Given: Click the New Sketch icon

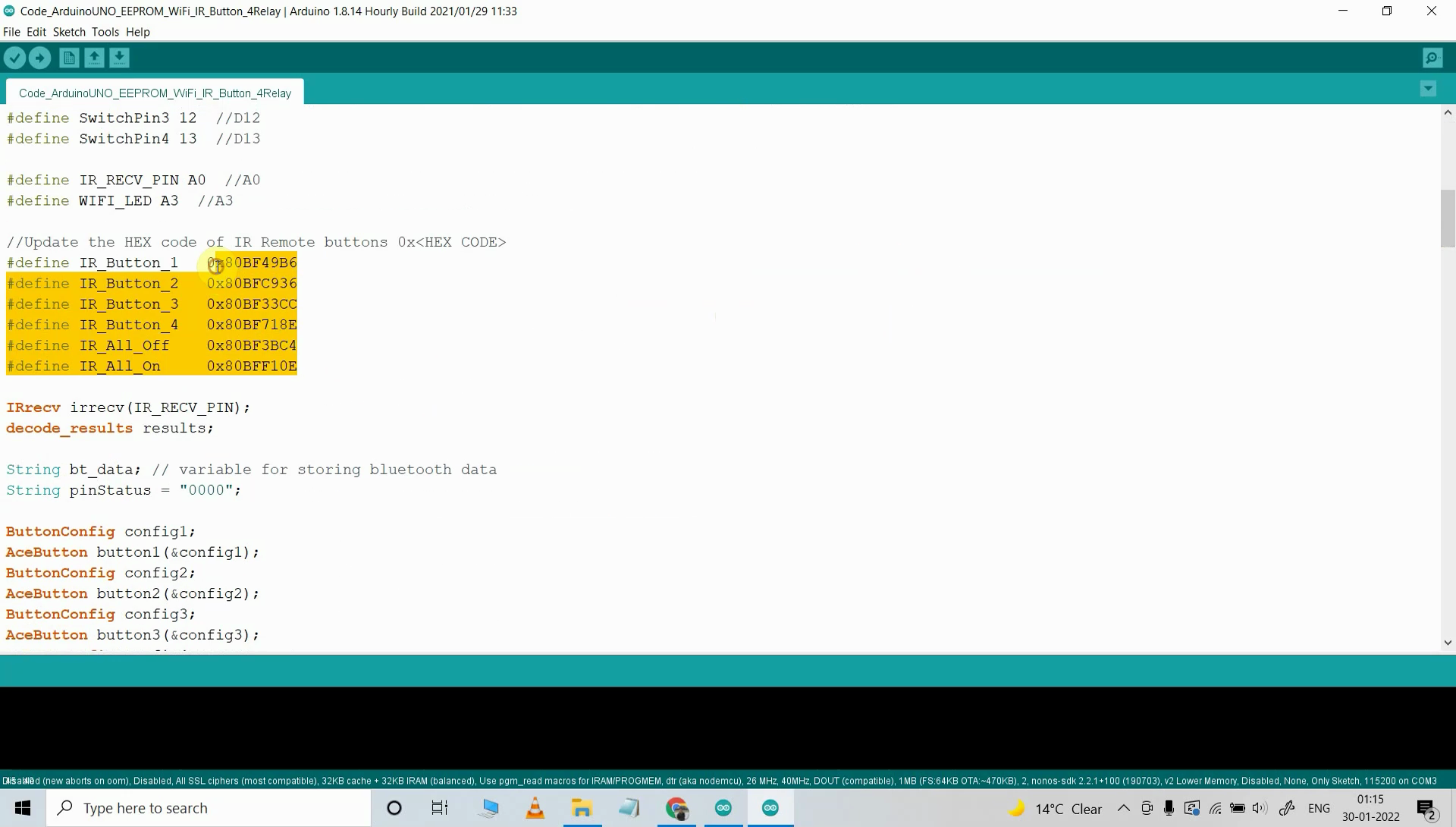Looking at the screenshot, I should coord(67,57).
